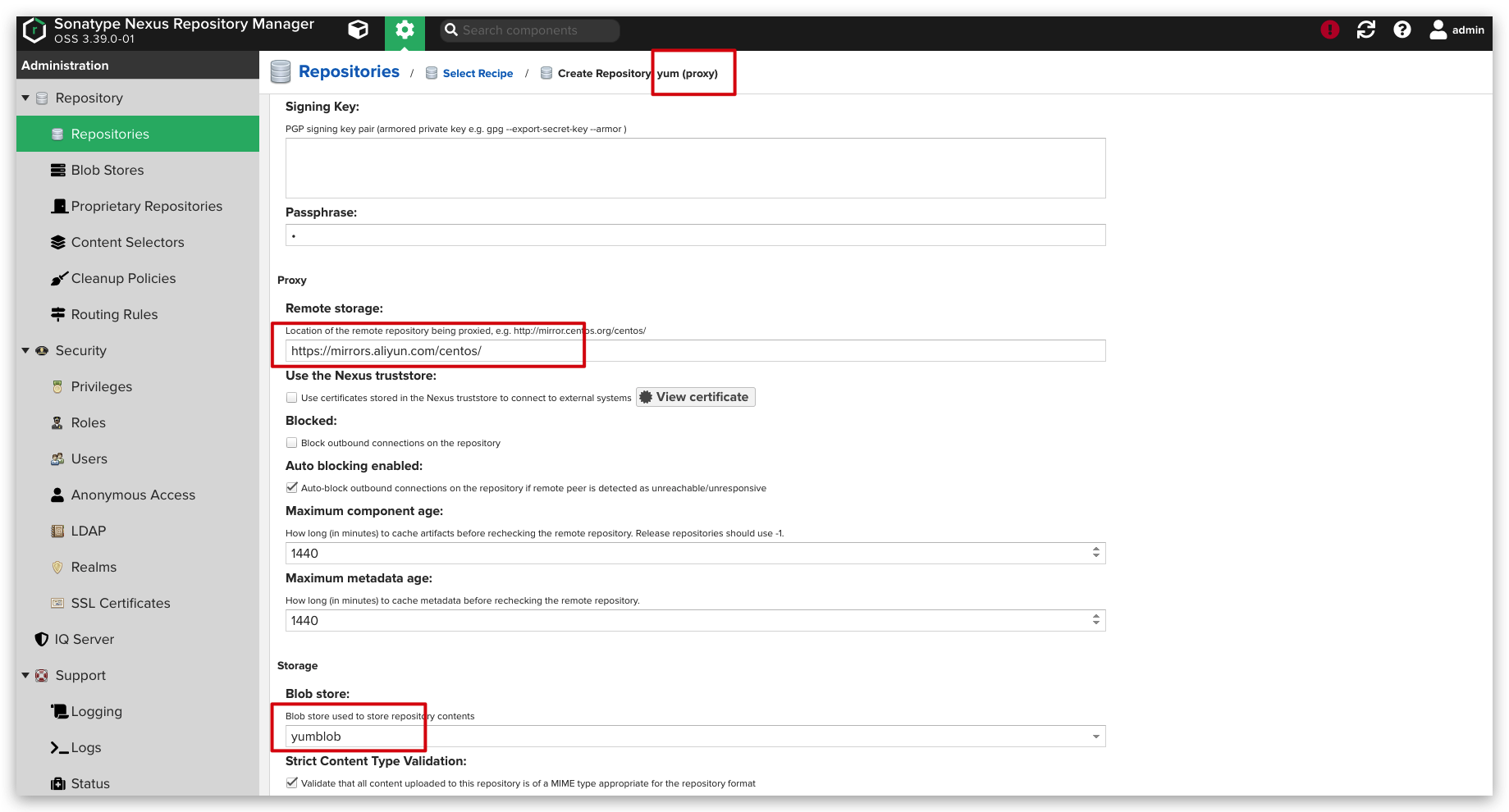
Task: Open Cleanup Policies in sidebar
Action: 123,279
